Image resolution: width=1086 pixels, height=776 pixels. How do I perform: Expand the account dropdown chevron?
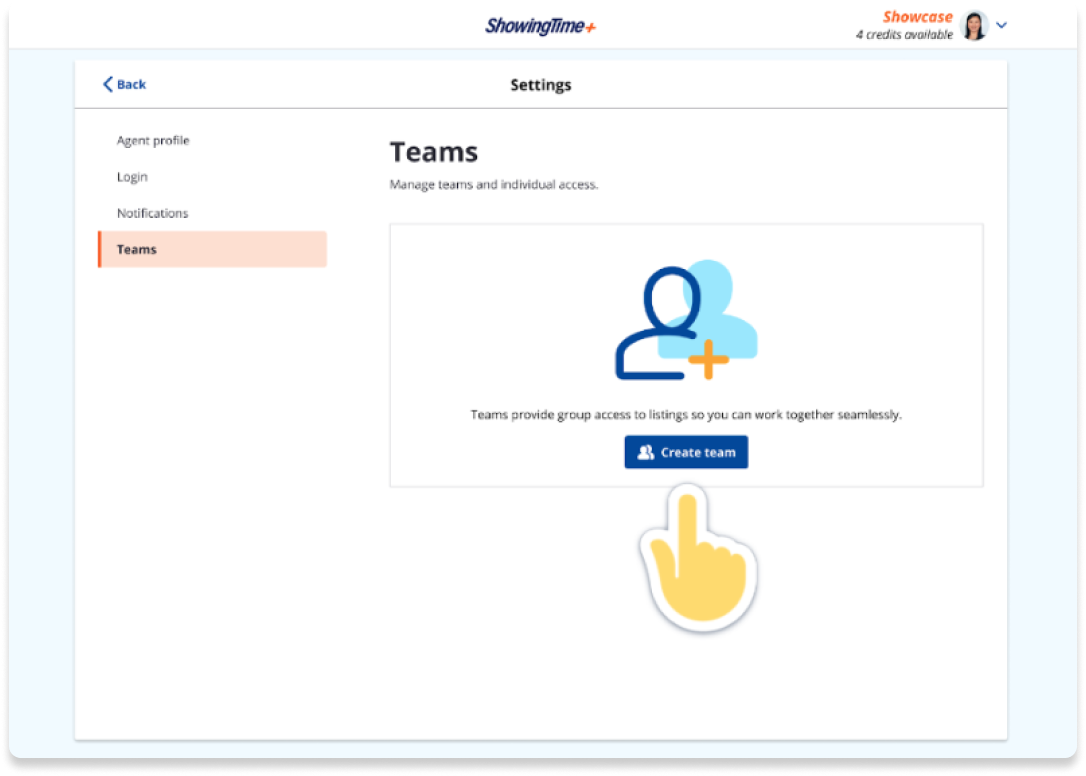point(1001,26)
